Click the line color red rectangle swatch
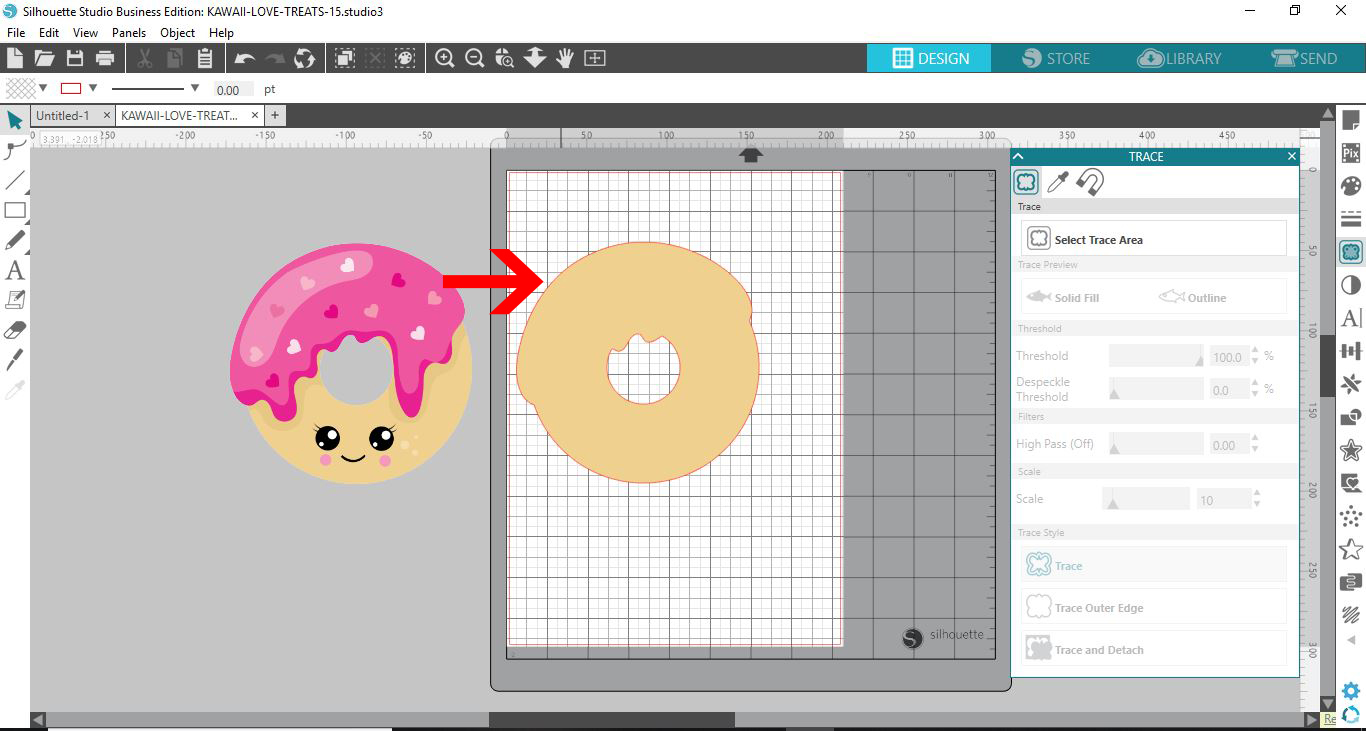This screenshot has width=1366, height=731. (71, 88)
